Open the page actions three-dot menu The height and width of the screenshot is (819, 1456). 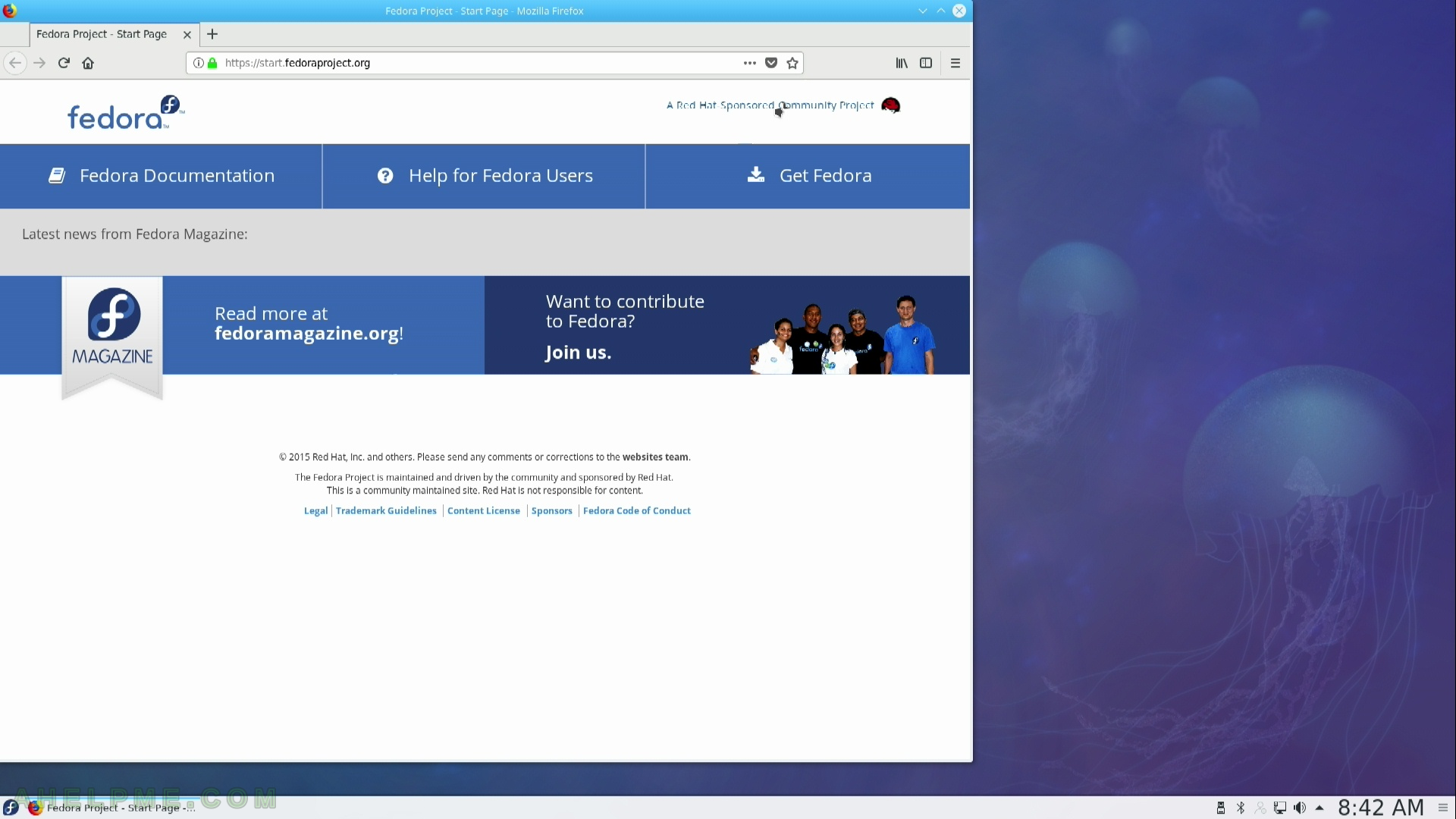point(750,63)
